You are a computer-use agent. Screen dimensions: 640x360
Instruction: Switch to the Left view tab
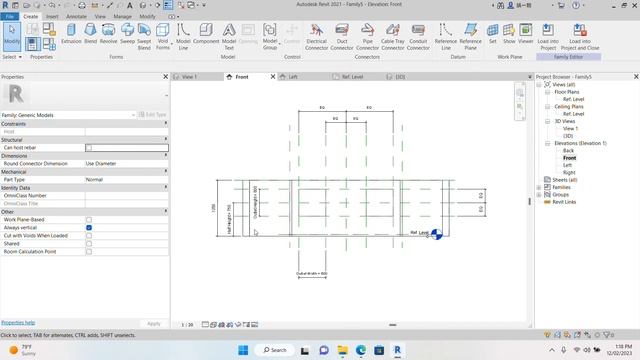293,77
